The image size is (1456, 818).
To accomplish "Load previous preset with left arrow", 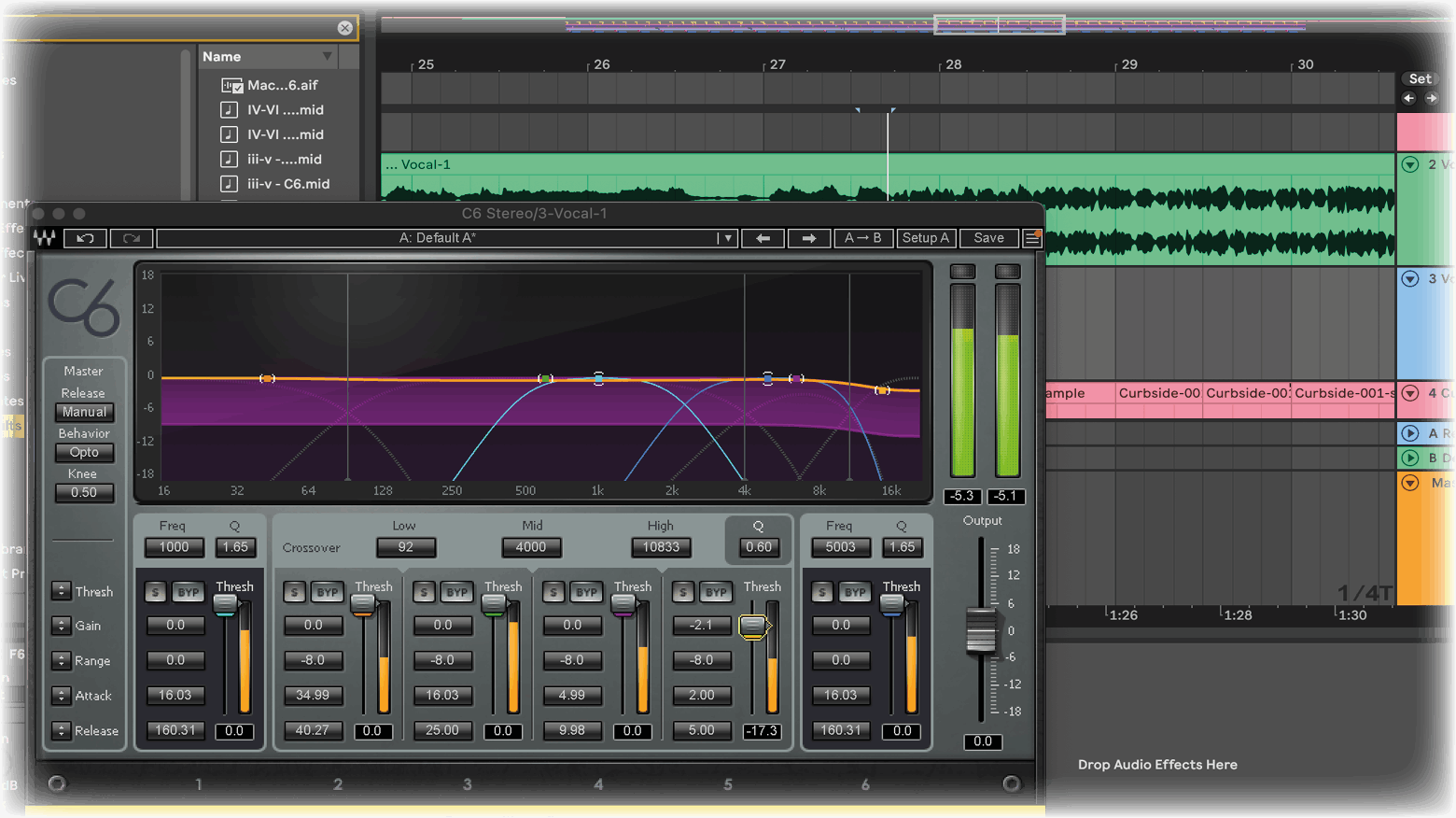I will [763, 238].
